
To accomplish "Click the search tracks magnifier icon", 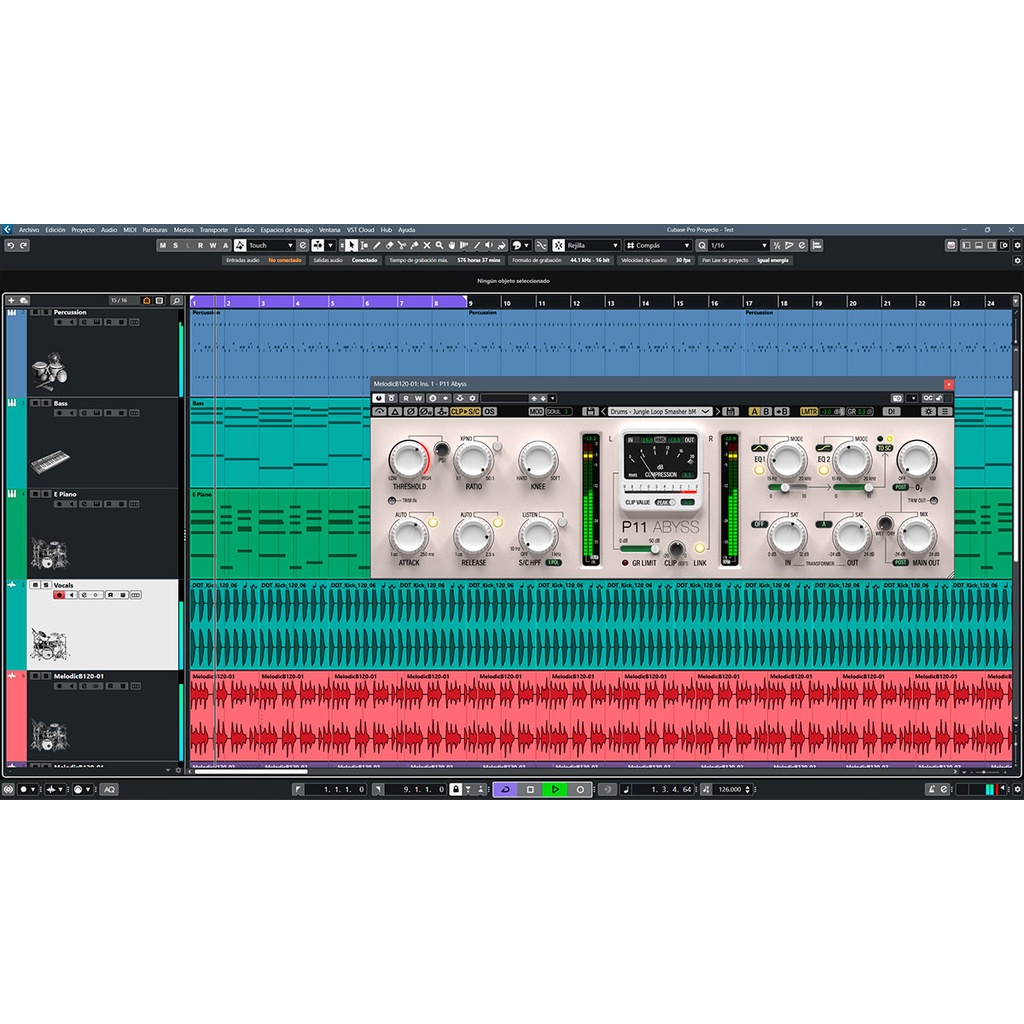I will click(x=176, y=300).
